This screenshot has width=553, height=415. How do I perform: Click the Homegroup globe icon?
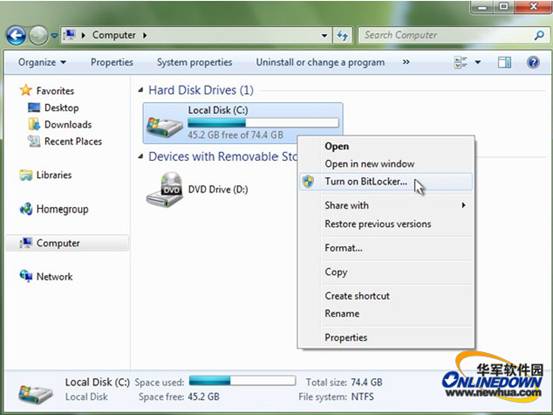tap(26, 209)
